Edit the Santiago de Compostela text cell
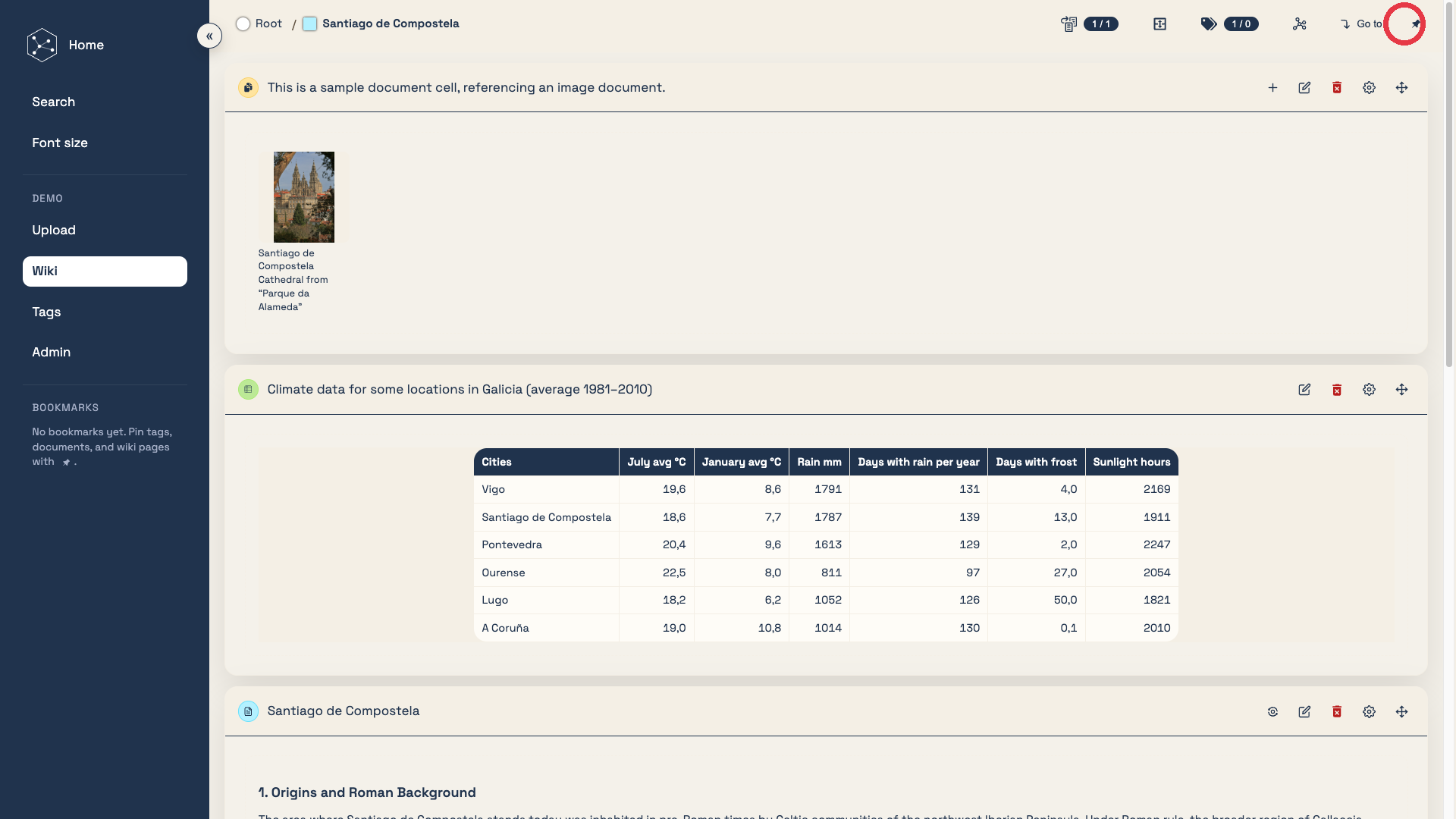The width and height of the screenshot is (1456, 819). [1304, 712]
